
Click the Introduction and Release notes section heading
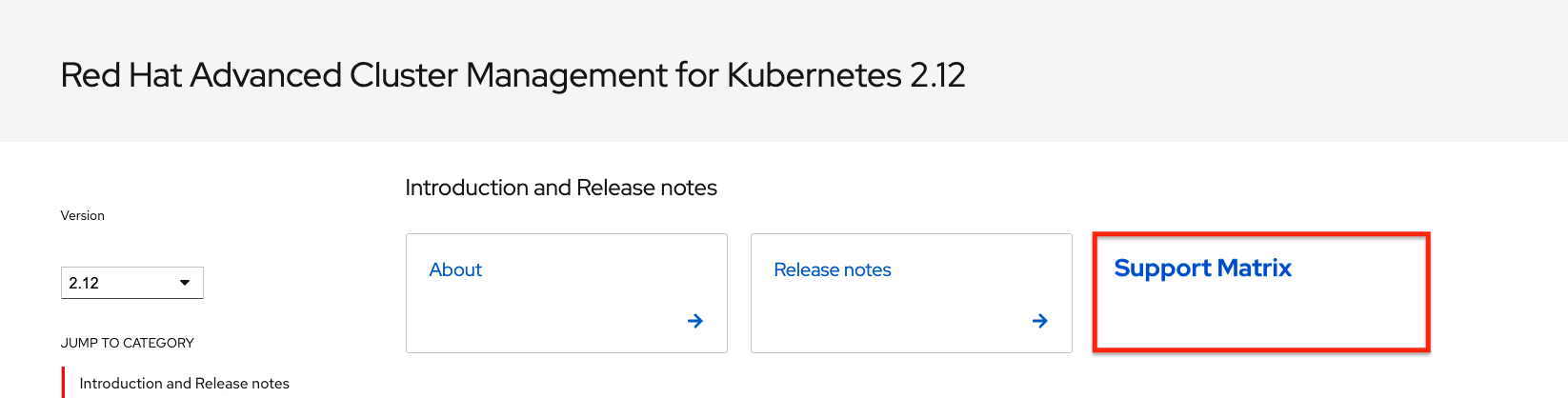(560, 188)
